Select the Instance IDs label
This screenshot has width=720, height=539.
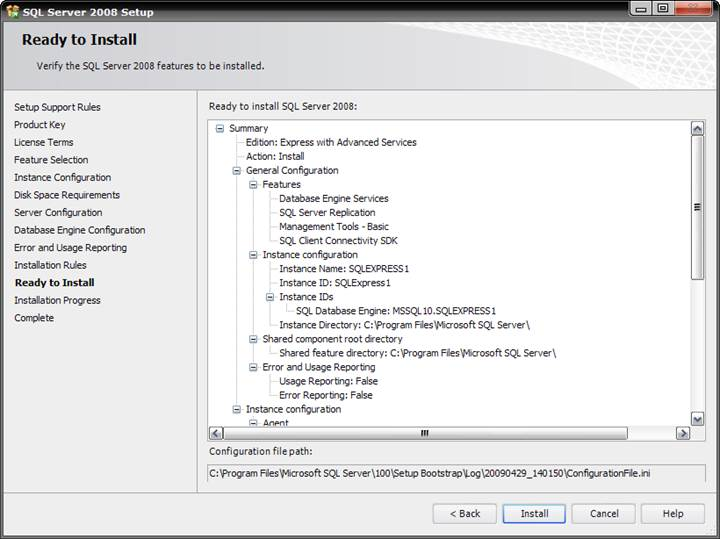pyautogui.click(x=306, y=297)
